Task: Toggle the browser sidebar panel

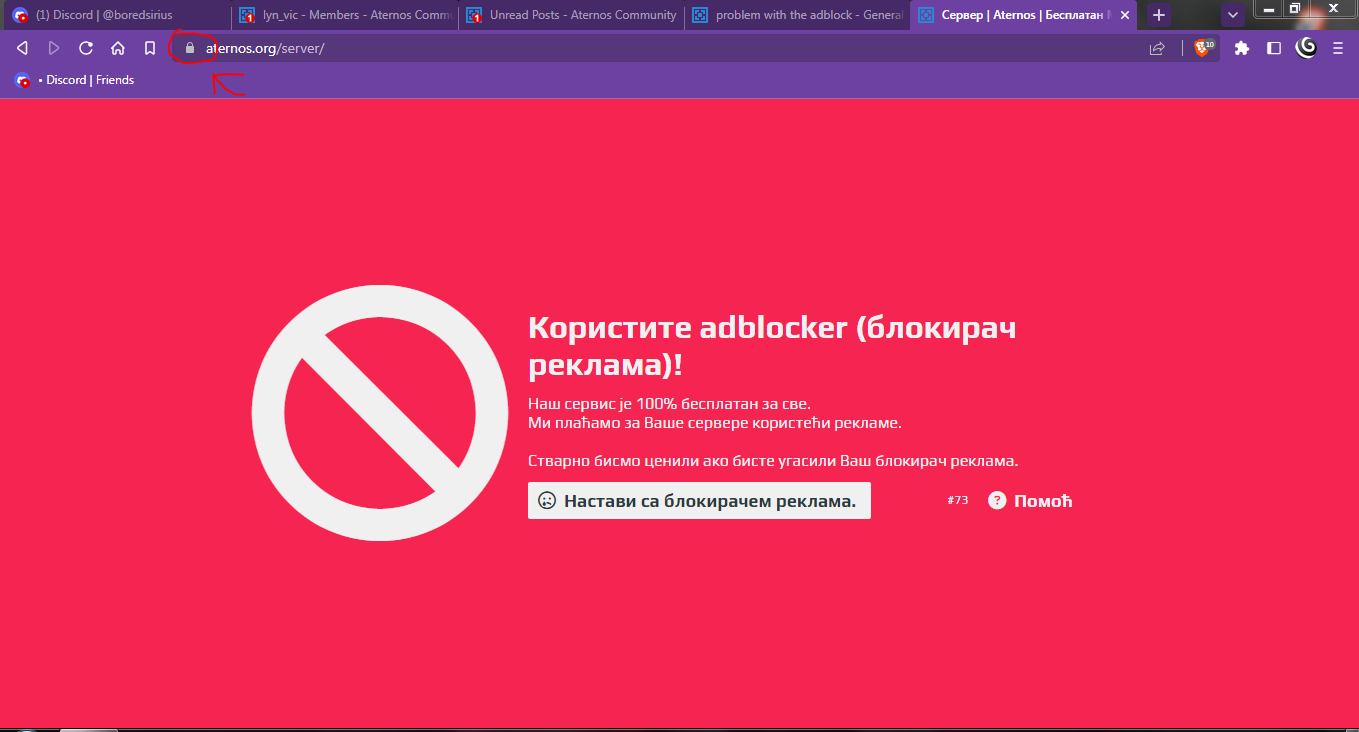Action: click(1274, 48)
